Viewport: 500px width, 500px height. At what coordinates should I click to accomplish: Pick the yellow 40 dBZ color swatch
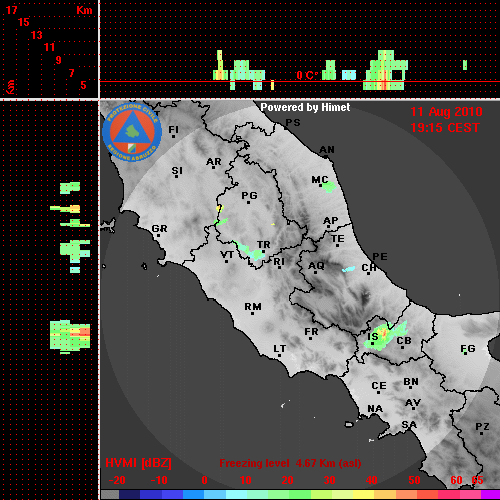(x=363, y=494)
